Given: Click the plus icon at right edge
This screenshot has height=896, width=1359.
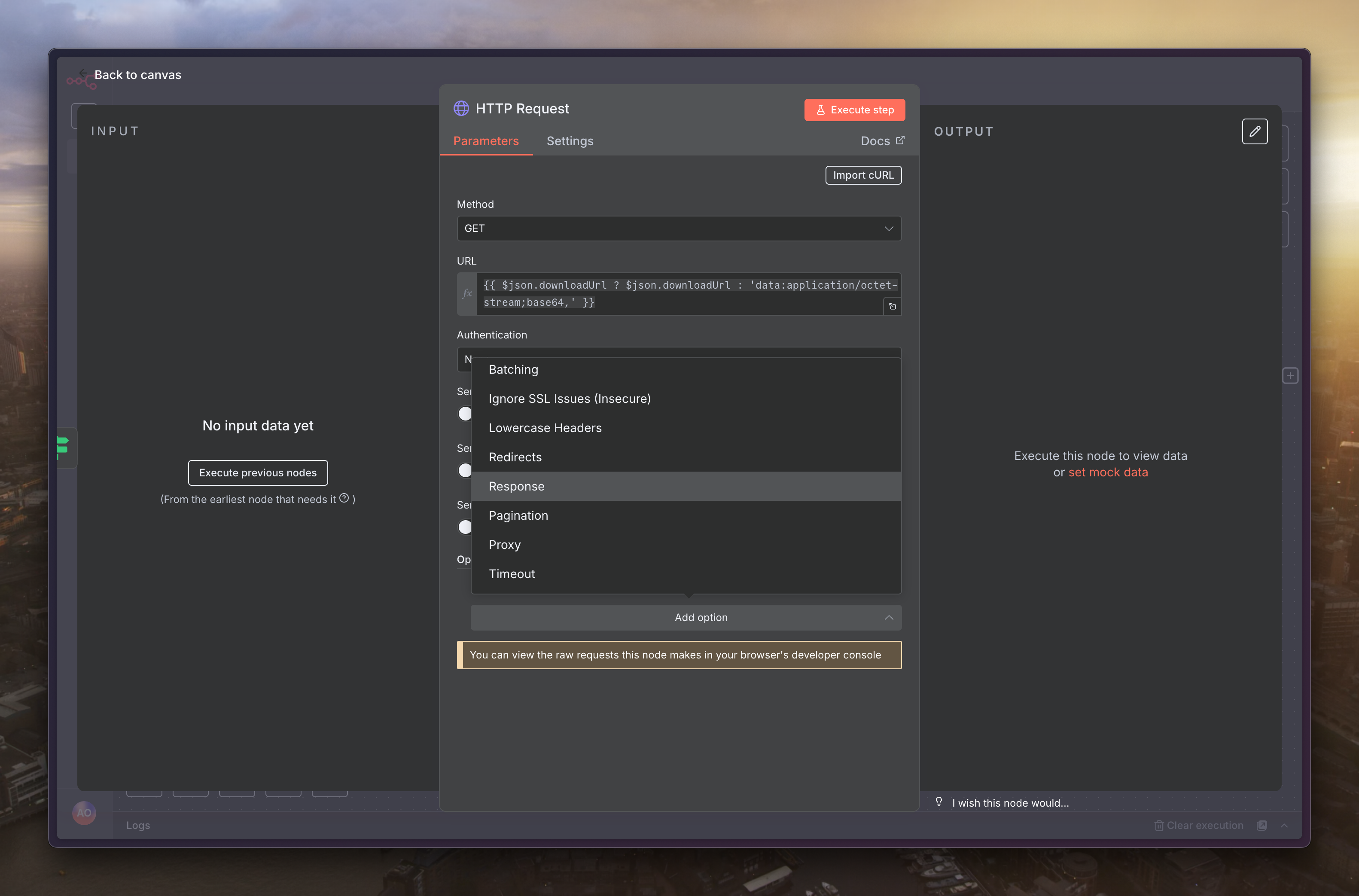Looking at the screenshot, I should click(x=1290, y=375).
